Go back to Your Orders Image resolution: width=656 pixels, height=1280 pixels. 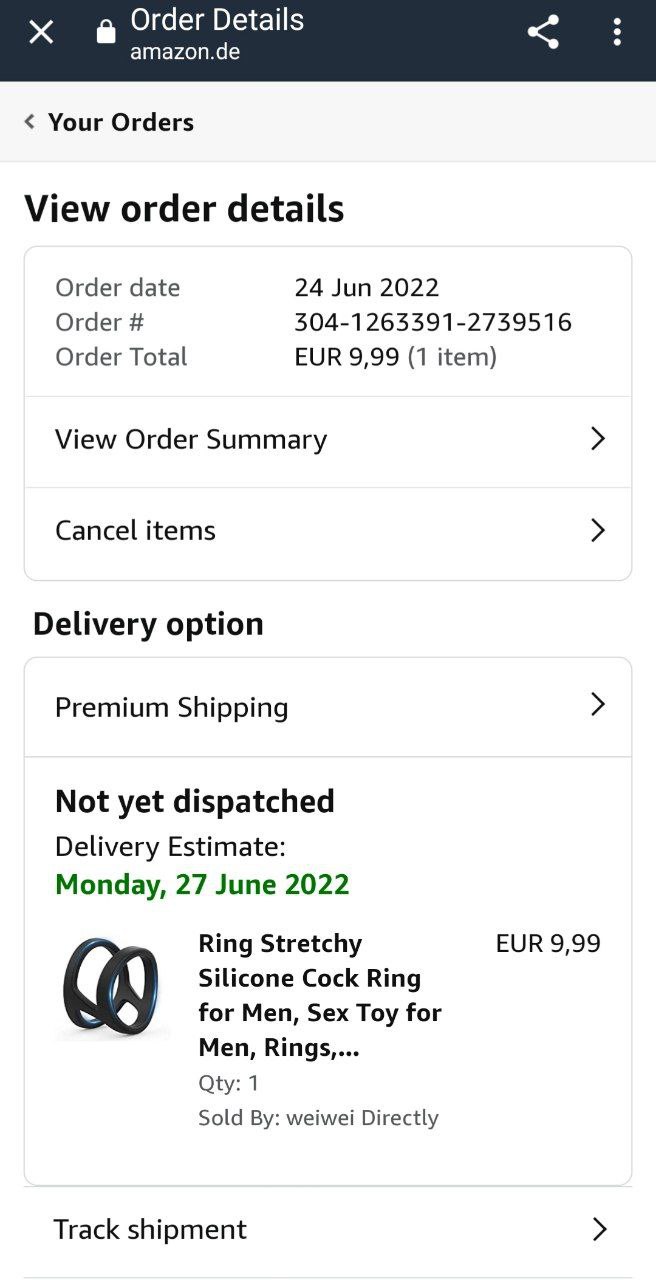(x=120, y=122)
